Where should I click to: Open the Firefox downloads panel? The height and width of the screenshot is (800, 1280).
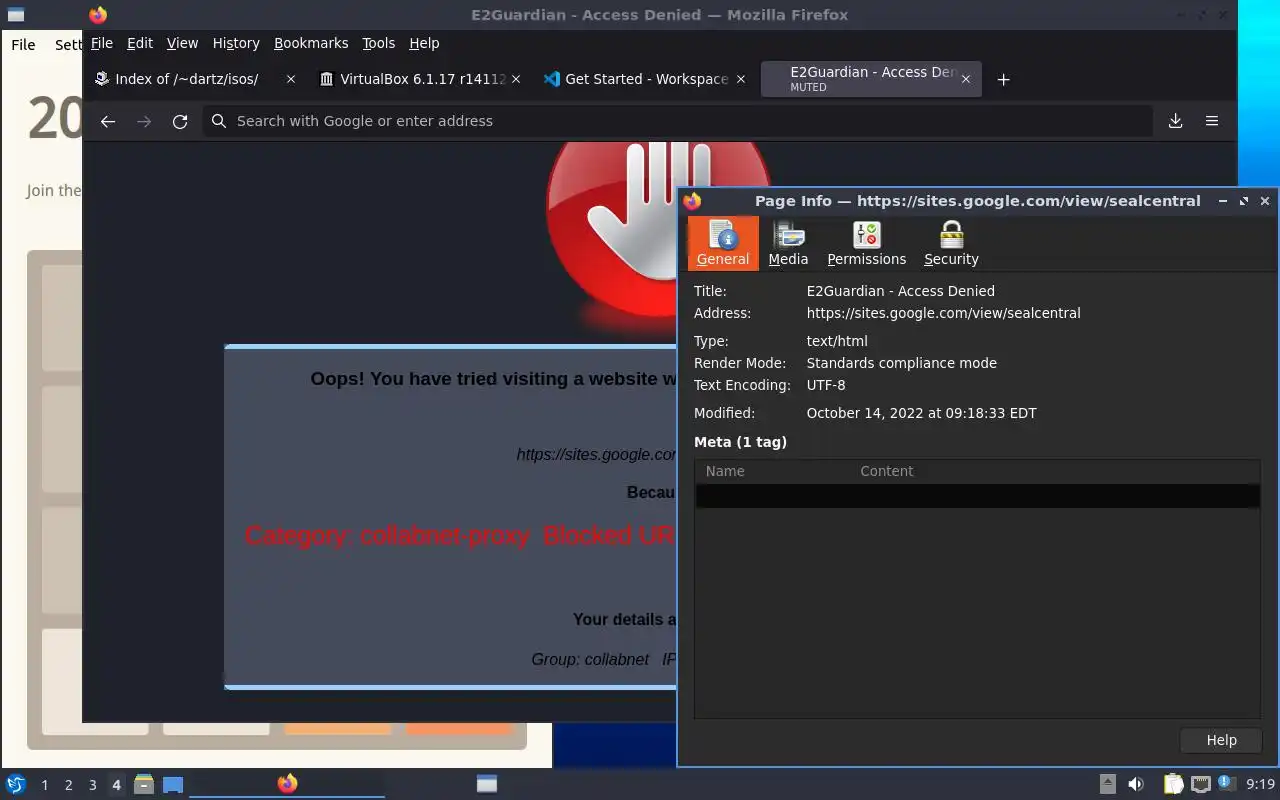pos(1175,121)
